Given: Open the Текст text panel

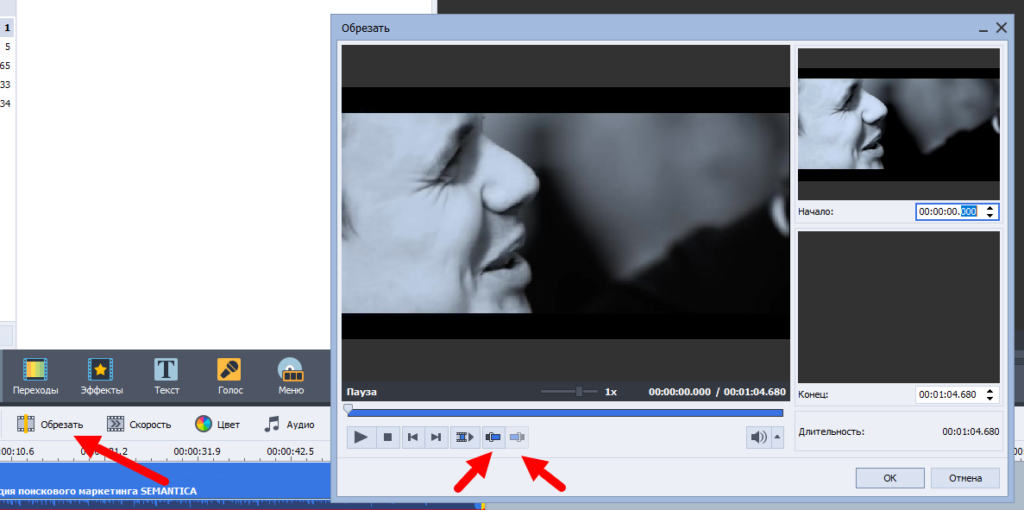Looking at the screenshot, I should coord(167,377).
